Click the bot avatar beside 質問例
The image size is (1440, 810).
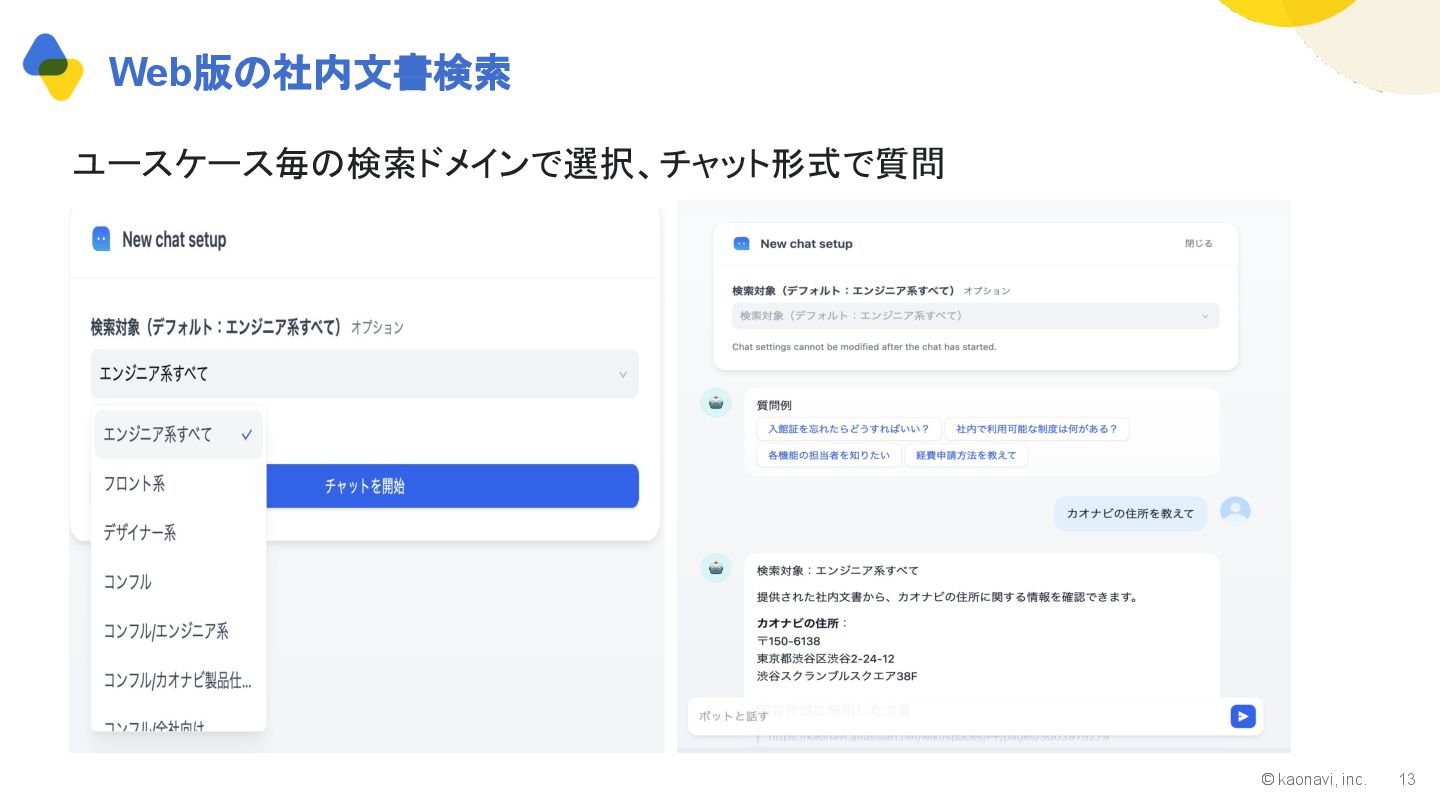tap(715, 403)
